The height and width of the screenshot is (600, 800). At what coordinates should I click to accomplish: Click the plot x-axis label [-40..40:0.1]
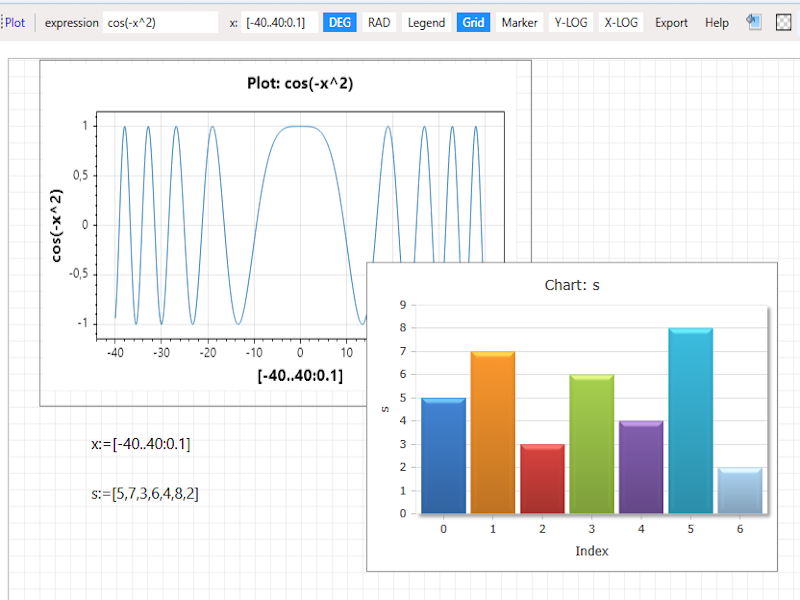pos(300,376)
